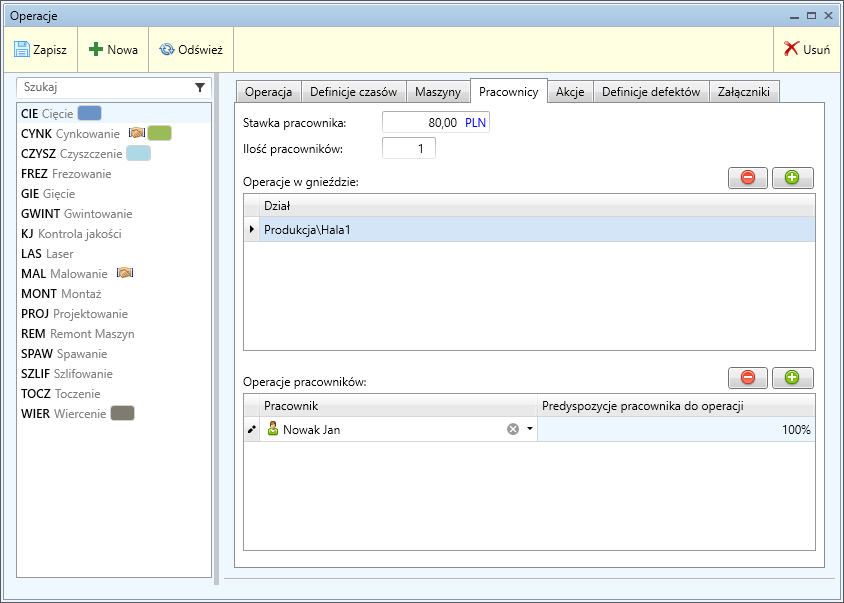Image resolution: width=844 pixels, height=603 pixels.
Task: Click the green plus Nowa icon
Action: (96, 49)
